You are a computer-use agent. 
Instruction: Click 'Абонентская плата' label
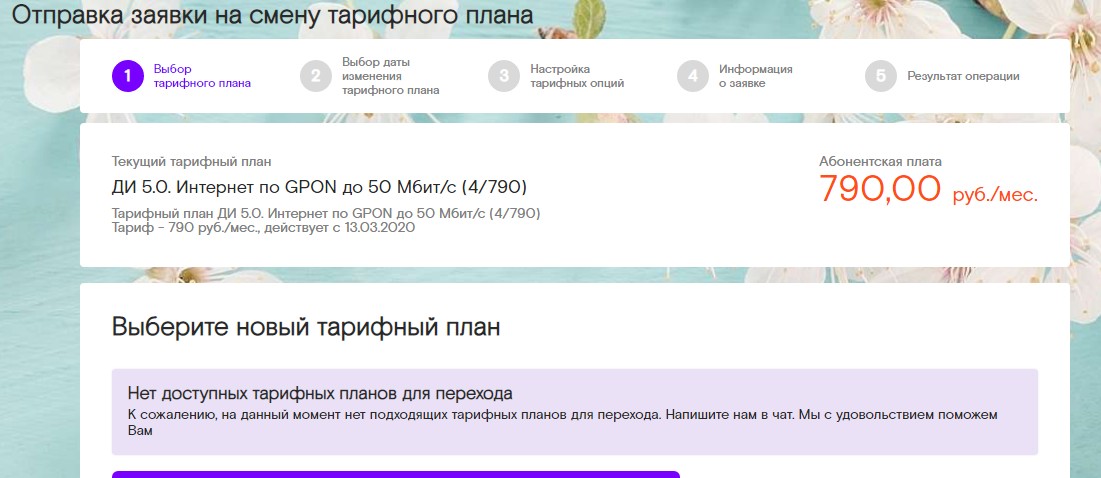tap(881, 161)
